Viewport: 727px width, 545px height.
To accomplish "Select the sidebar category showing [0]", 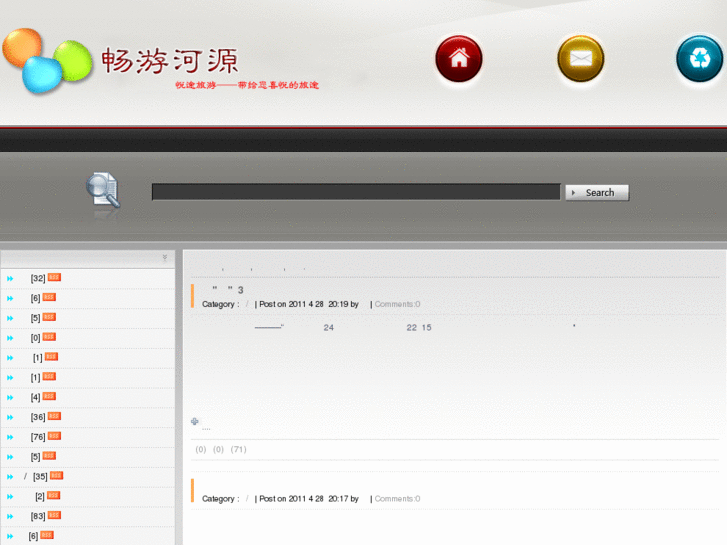I will (35, 338).
